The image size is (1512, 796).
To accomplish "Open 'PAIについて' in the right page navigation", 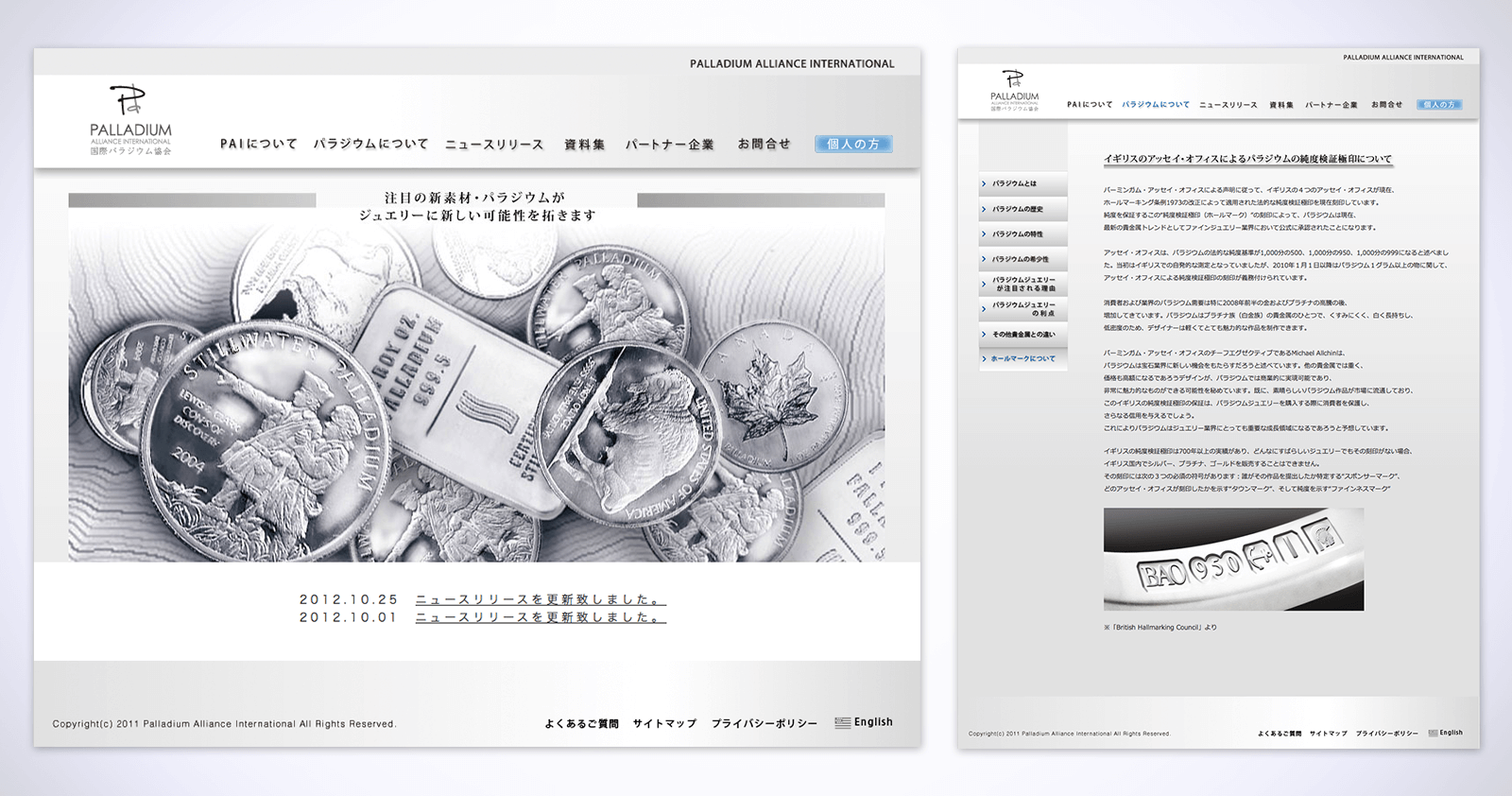I will click(x=1090, y=105).
